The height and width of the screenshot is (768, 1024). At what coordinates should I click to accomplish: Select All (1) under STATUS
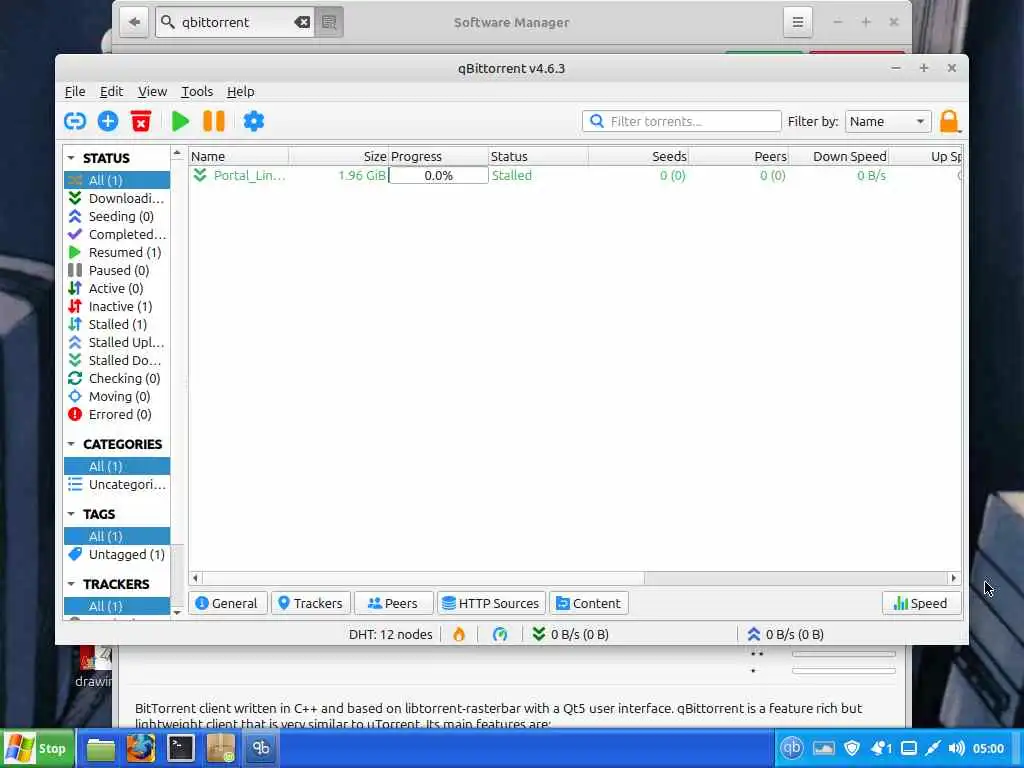click(x=117, y=180)
